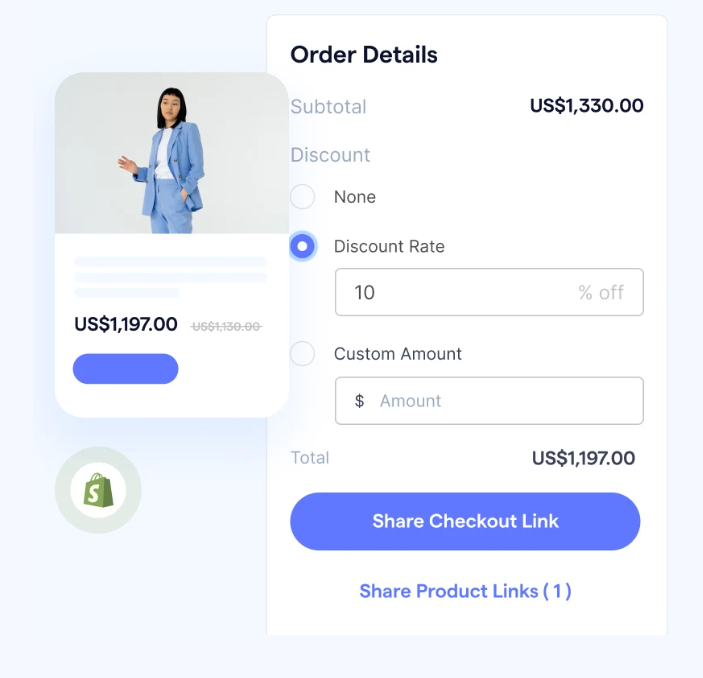Click the blue button on product card
The height and width of the screenshot is (678, 703).
coord(126,369)
